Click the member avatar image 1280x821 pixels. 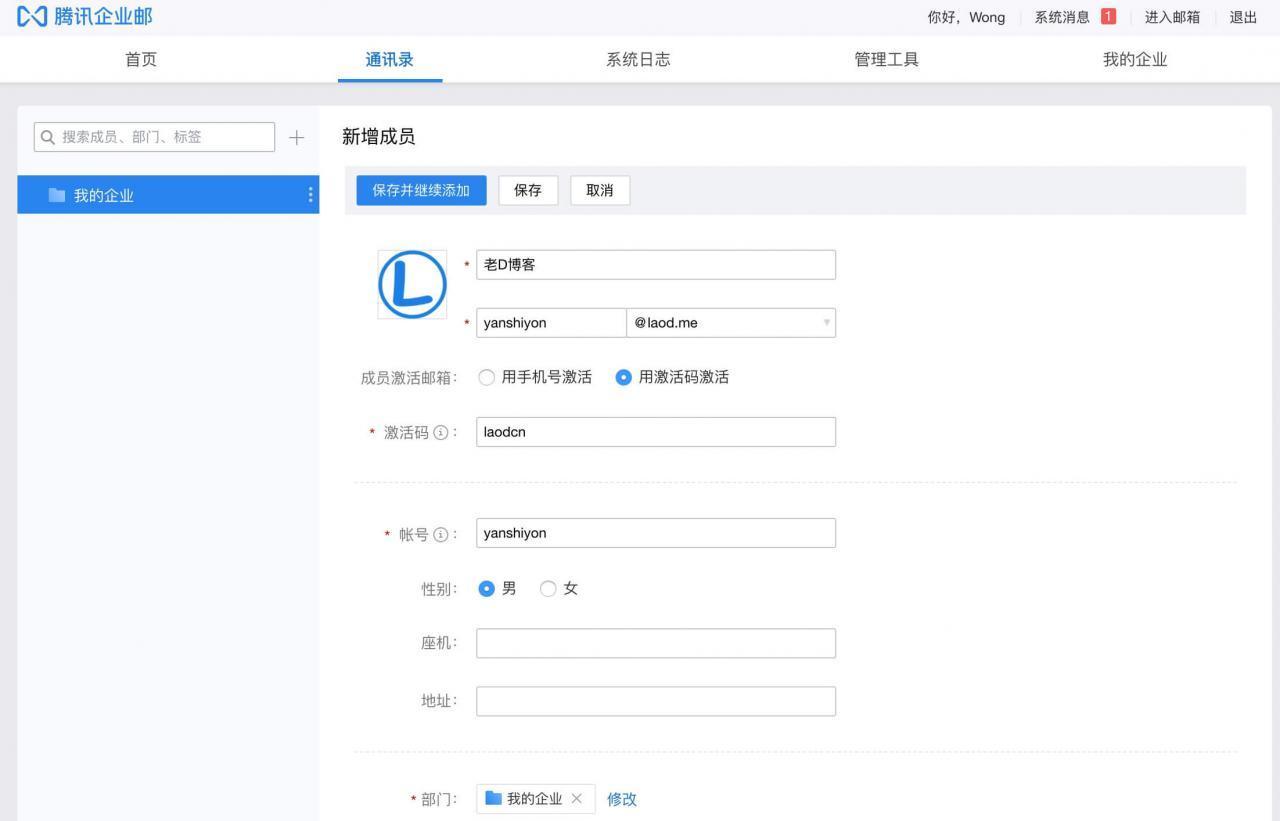[x=412, y=283]
